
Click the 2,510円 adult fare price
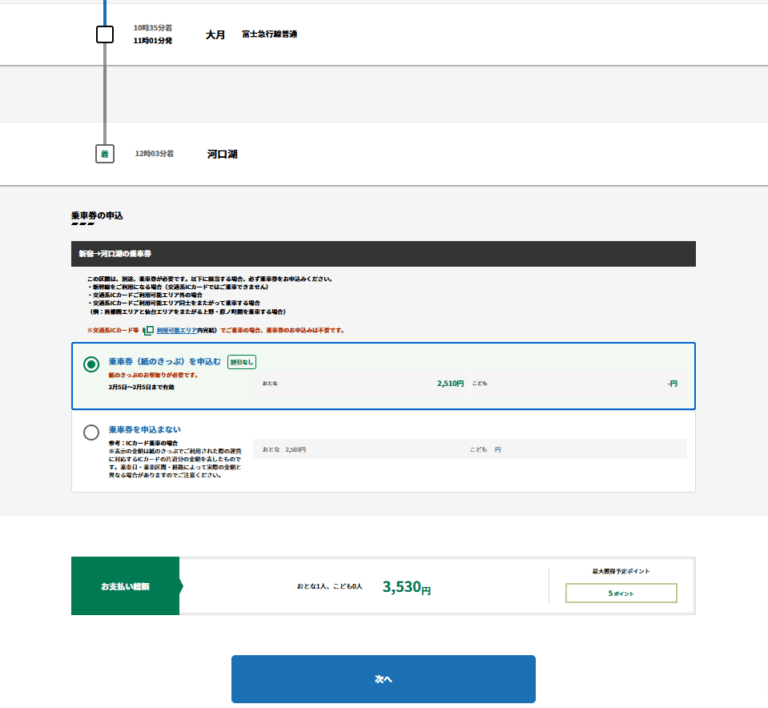[x=450, y=383]
